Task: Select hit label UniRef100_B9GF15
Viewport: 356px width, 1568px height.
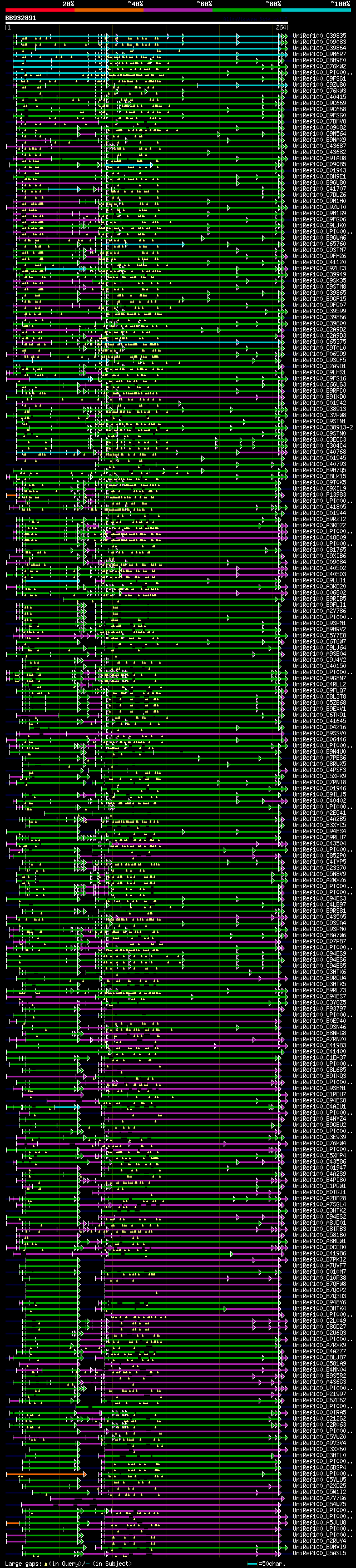Action: [319, 299]
